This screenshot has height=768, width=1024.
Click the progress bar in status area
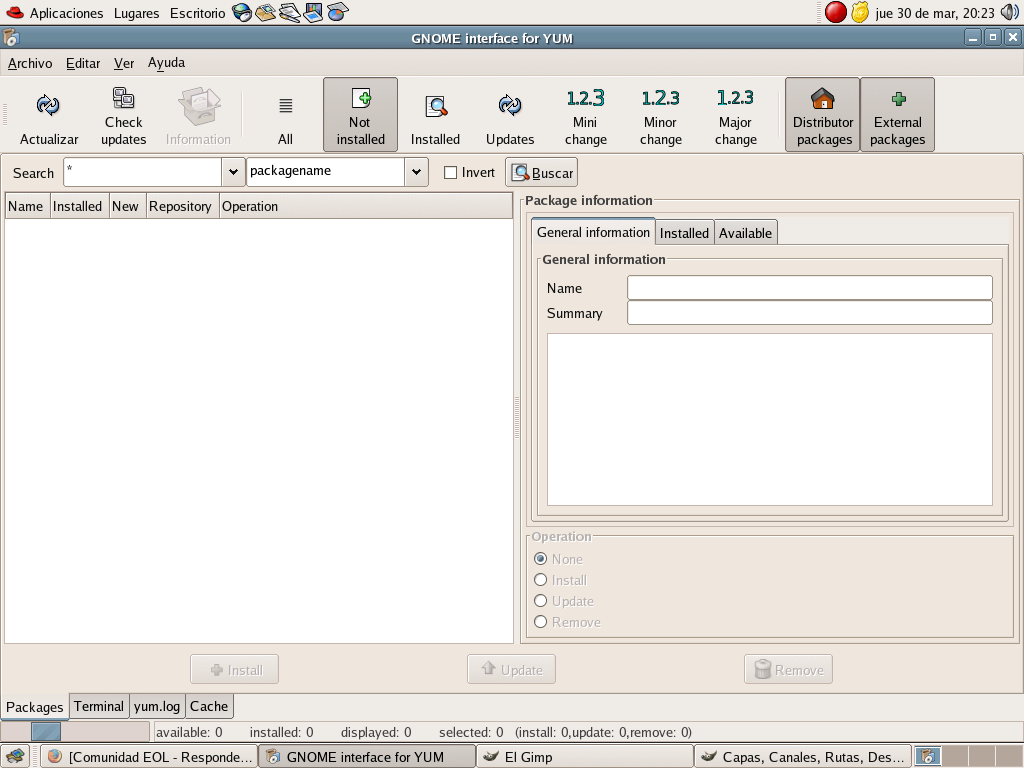[x=76, y=731]
